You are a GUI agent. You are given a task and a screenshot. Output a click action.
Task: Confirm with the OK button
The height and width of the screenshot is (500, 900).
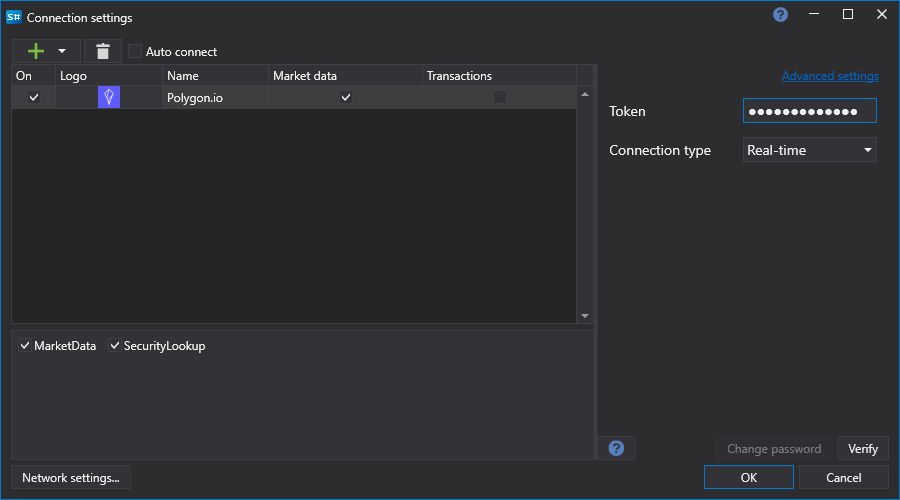click(748, 477)
